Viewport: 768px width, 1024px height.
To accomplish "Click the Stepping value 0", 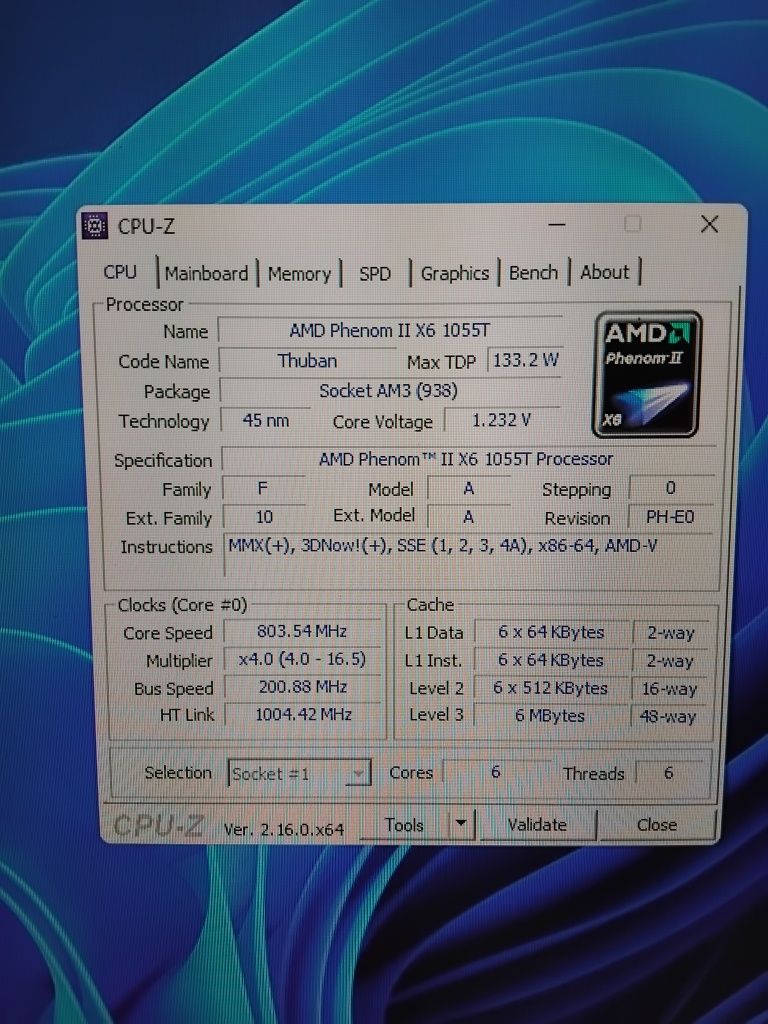I will click(x=671, y=488).
